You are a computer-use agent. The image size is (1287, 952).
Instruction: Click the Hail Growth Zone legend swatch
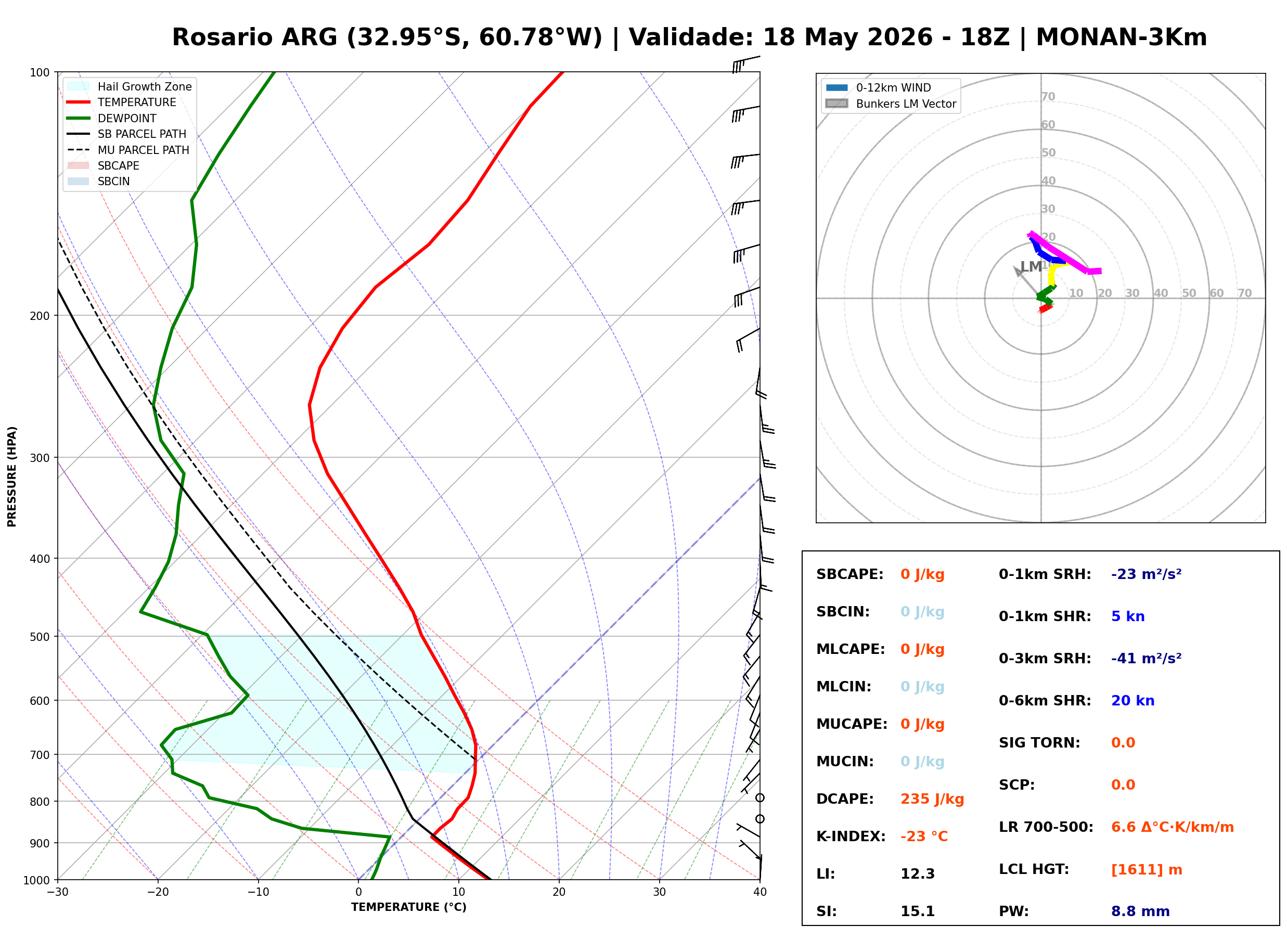[x=79, y=86]
